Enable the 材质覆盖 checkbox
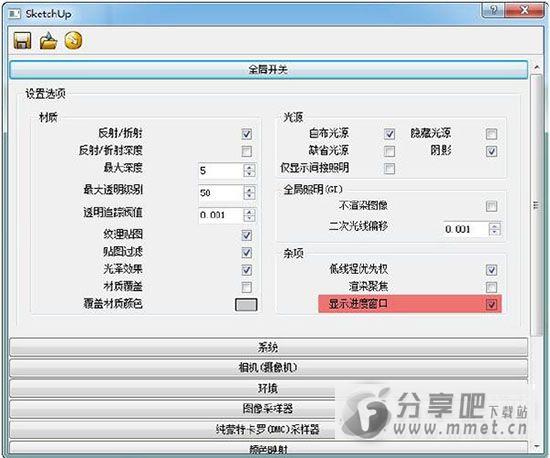550x458 pixels. coord(247,287)
